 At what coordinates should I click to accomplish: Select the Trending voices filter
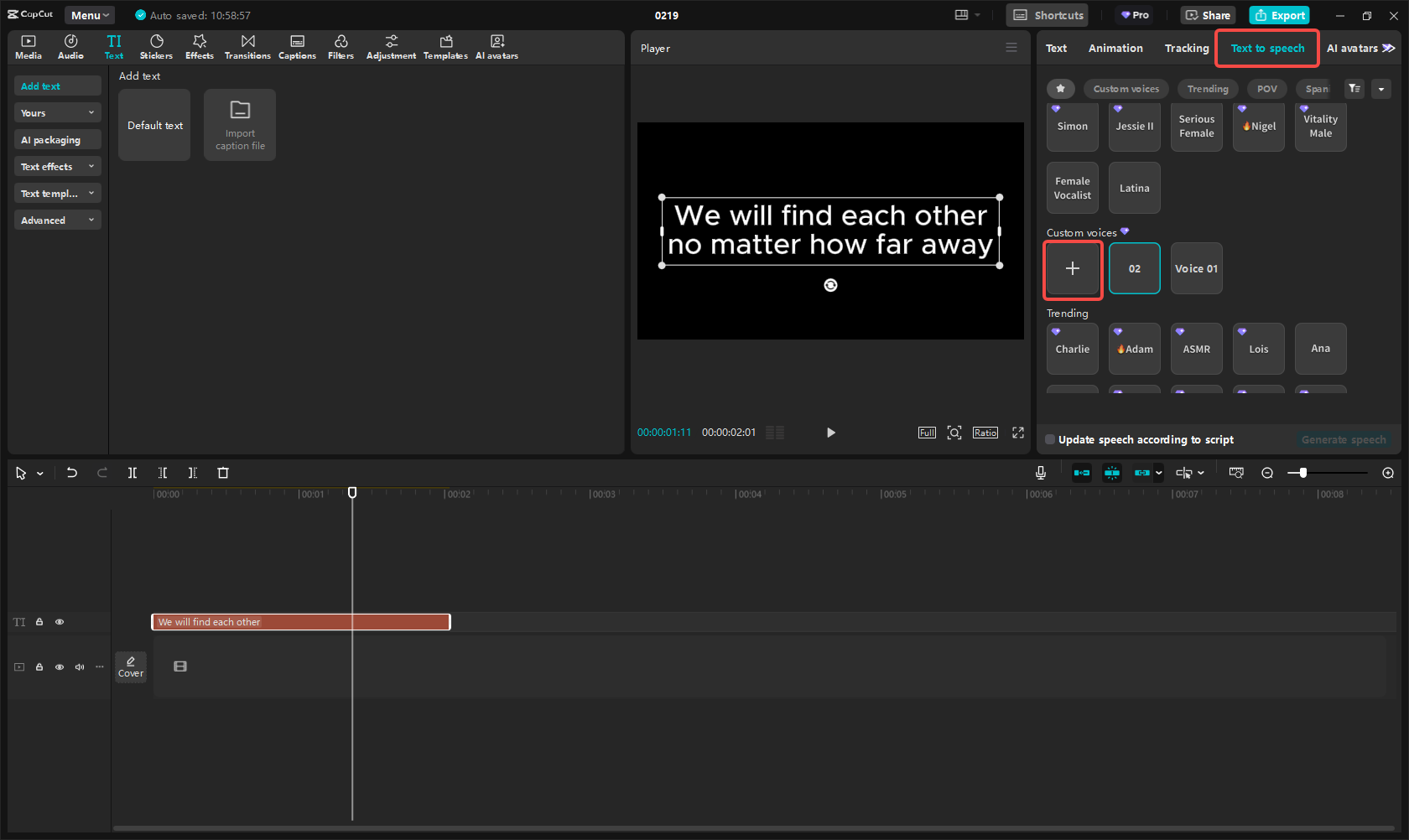click(x=1207, y=89)
